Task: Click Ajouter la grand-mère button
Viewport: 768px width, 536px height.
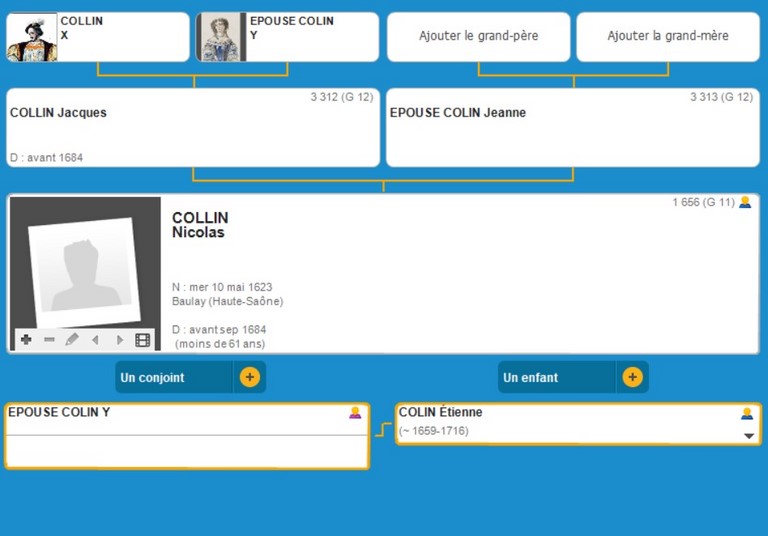Action: pyautogui.click(x=667, y=36)
